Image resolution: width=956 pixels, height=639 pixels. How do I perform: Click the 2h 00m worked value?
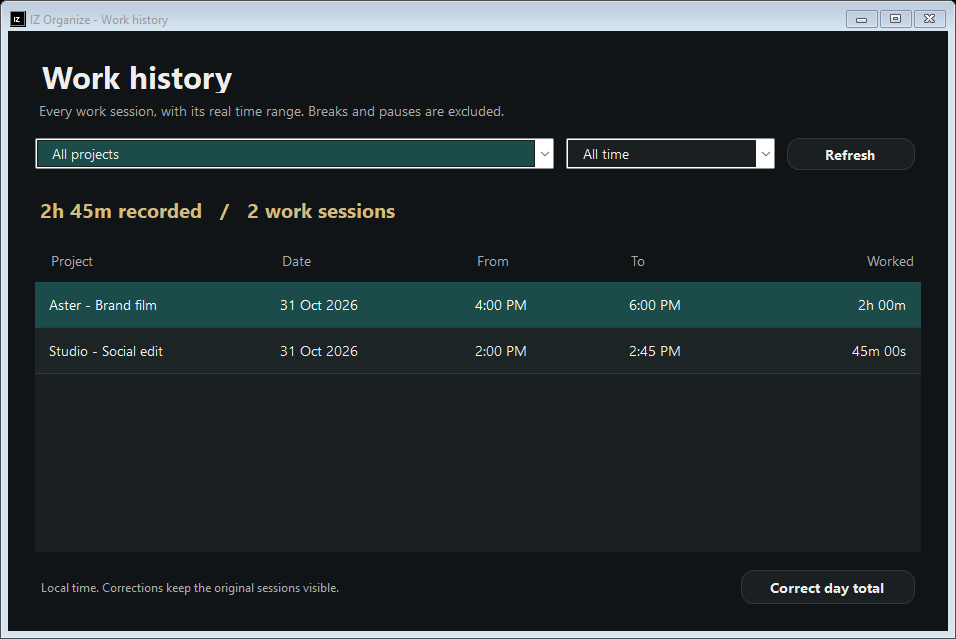pyautogui.click(x=882, y=305)
